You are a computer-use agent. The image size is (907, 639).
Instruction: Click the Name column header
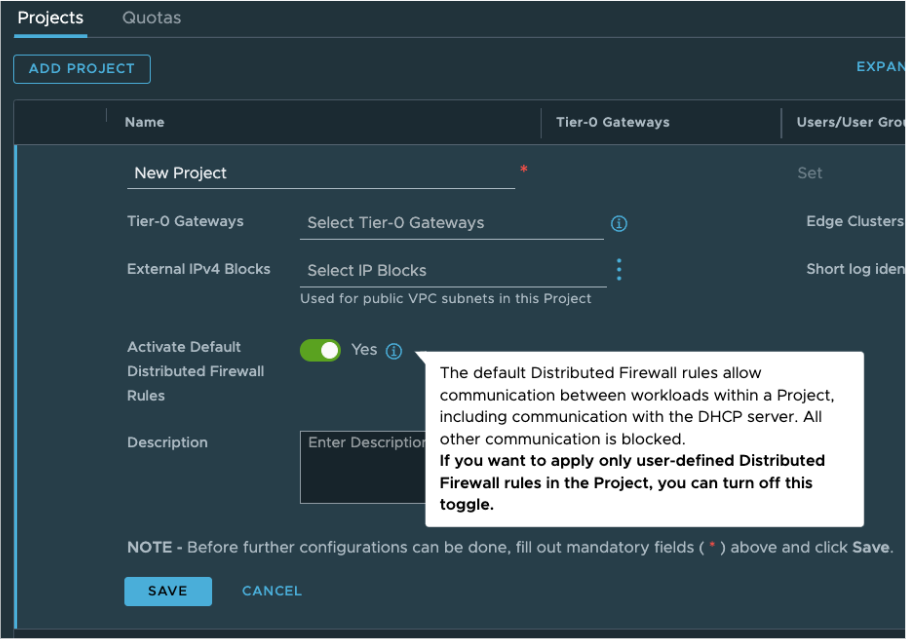pos(145,122)
